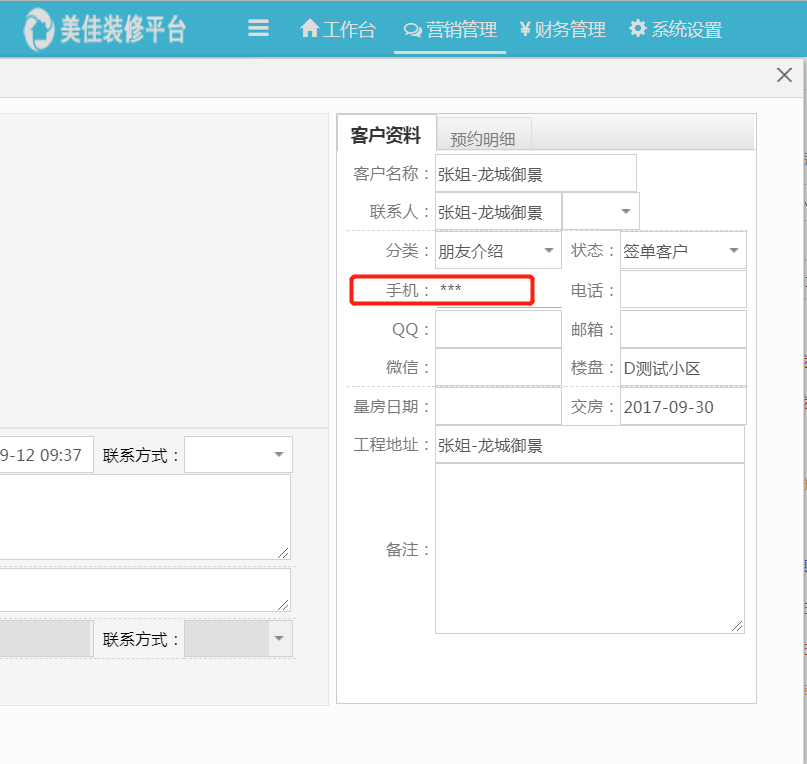Screen dimensions: 807x764
Task: Select the 客户资料 tab
Action: tap(386, 132)
